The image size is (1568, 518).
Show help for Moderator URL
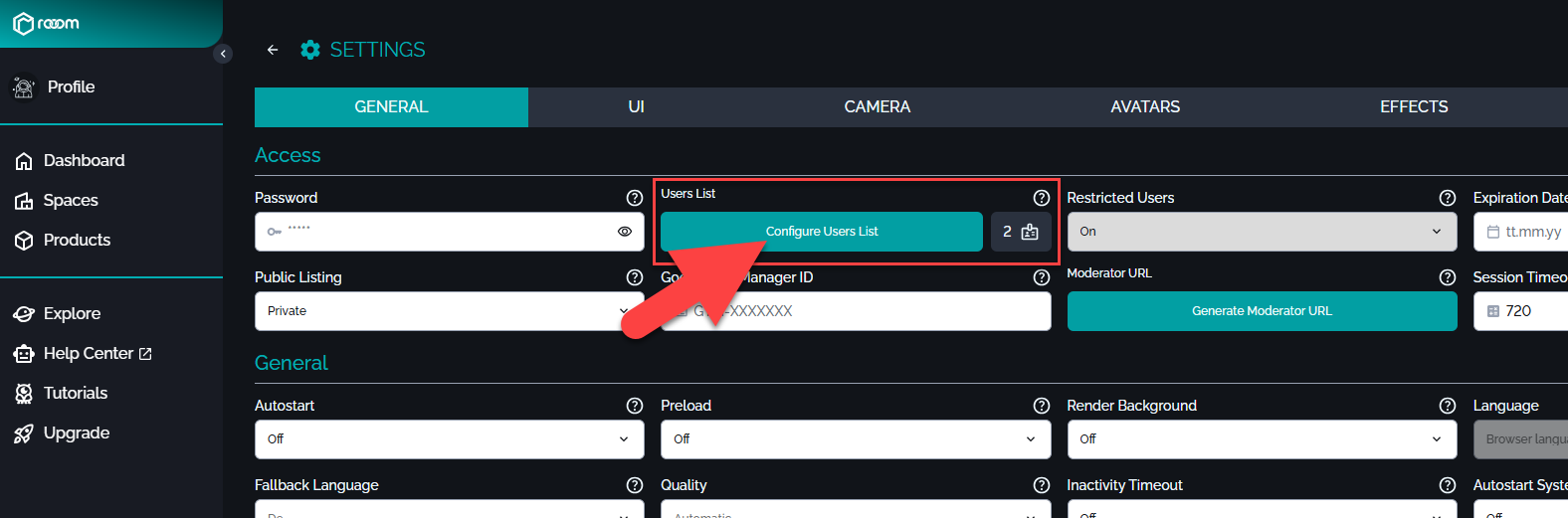tap(1447, 277)
